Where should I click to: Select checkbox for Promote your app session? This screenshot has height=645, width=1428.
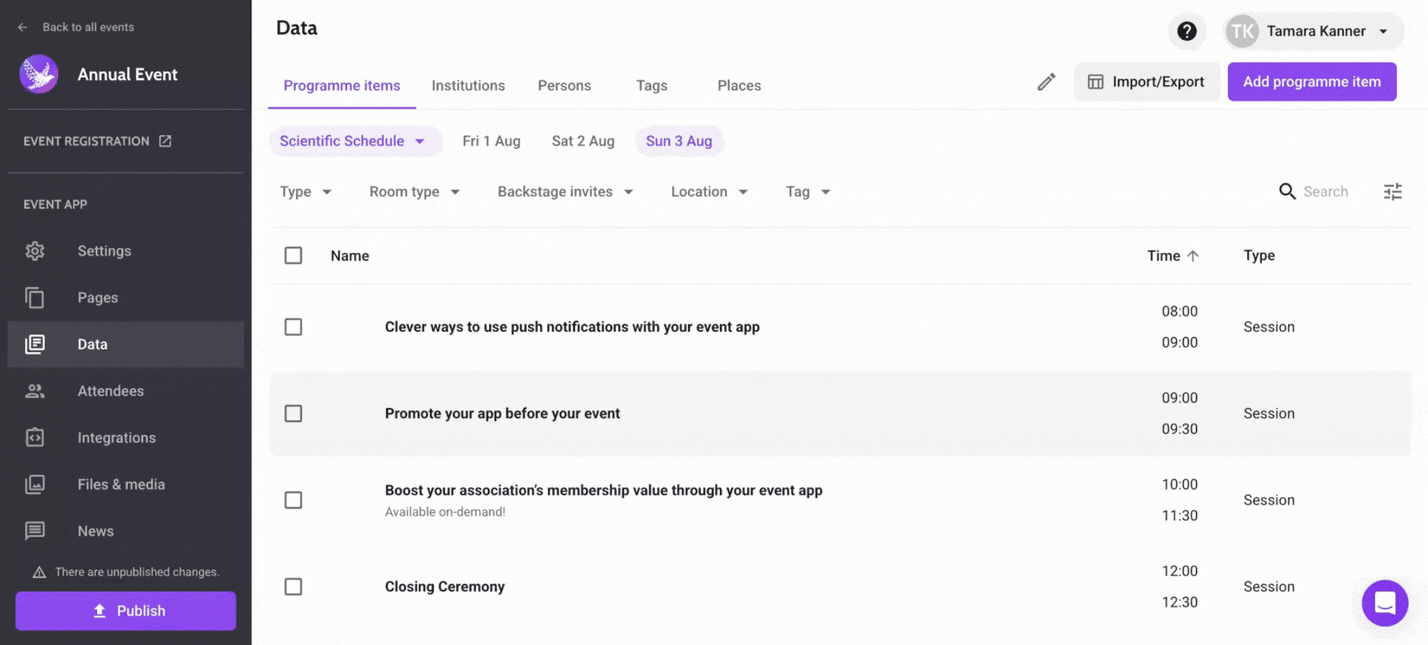[x=293, y=413]
